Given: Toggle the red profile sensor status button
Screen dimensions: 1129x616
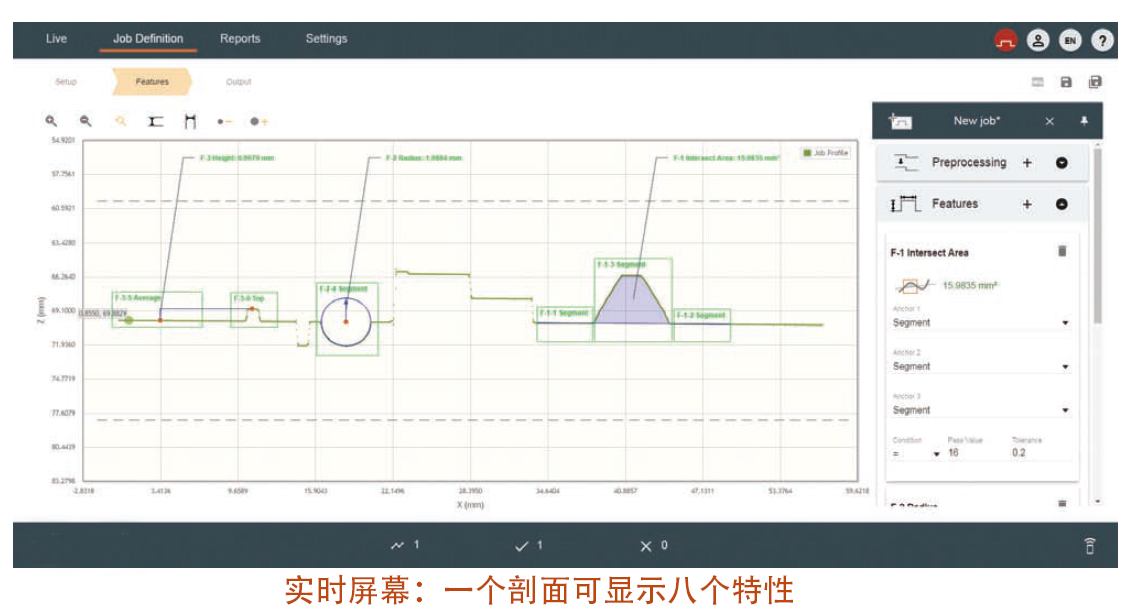Looking at the screenshot, I should click(1005, 40).
